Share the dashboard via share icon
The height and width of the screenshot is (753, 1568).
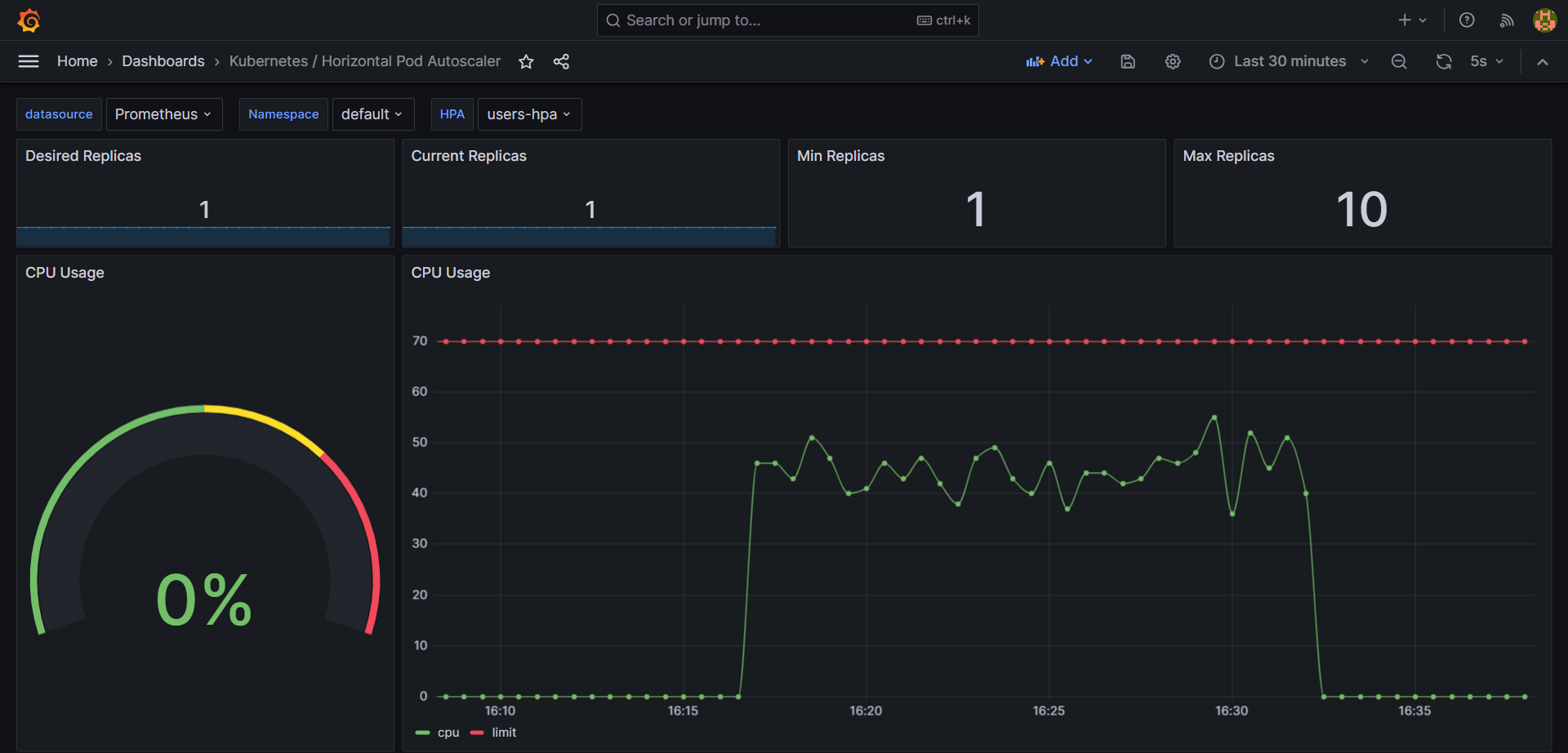(x=561, y=61)
